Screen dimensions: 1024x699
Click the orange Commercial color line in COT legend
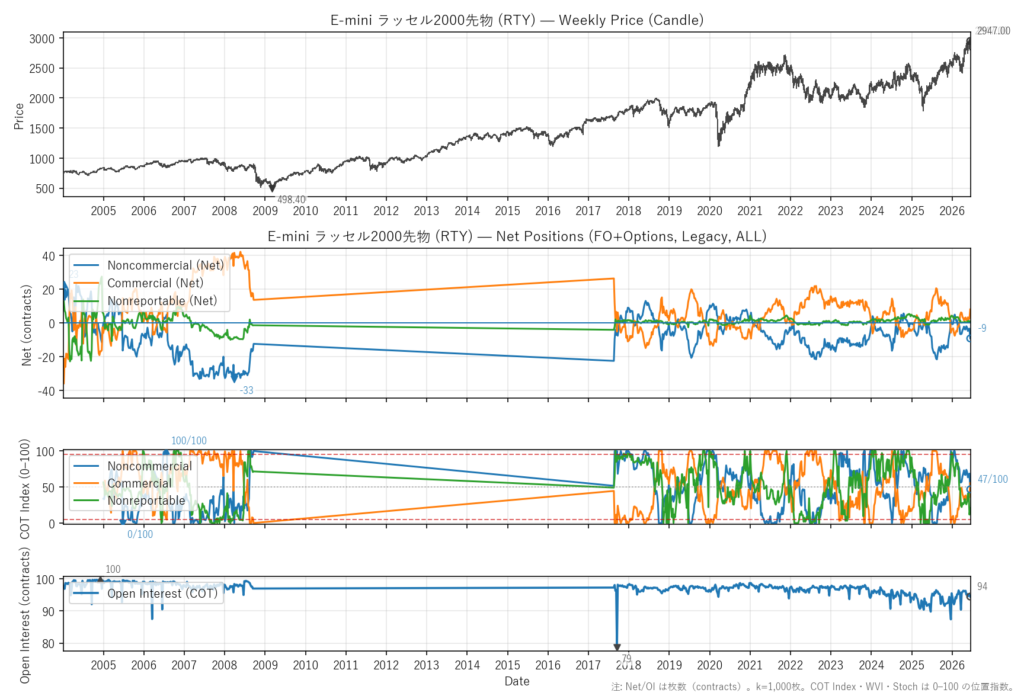coord(87,483)
